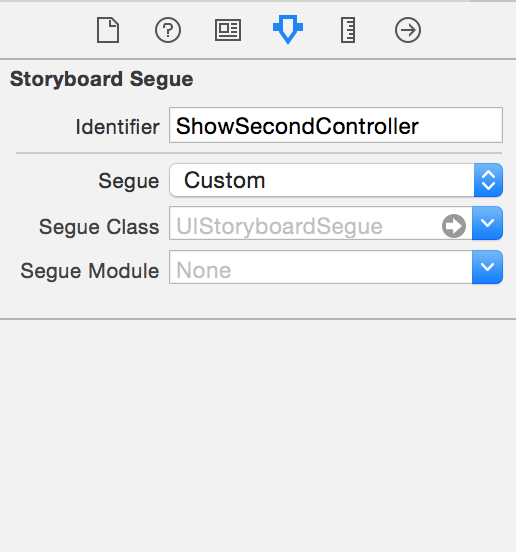Click the Identifier field with ShowSecondController
The height and width of the screenshot is (552, 516).
point(336,125)
